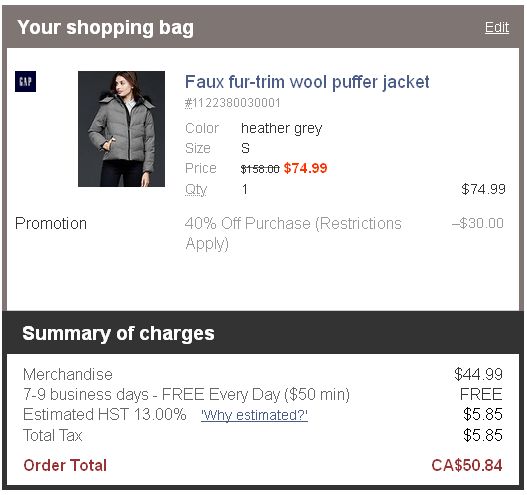Click the Gap brand logo icon
The height and width of the screenshot is (495, 527).
click(26, 81)
